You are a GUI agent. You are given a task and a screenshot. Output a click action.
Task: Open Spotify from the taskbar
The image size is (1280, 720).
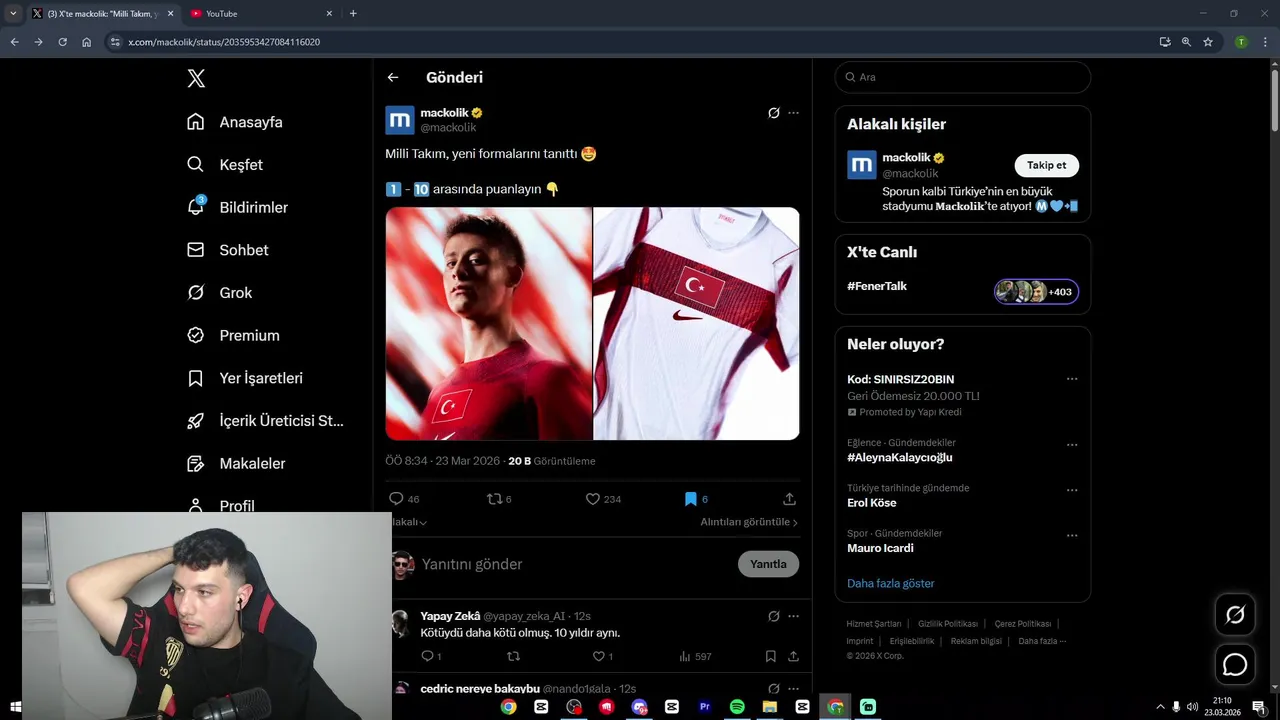click(737, 706)
